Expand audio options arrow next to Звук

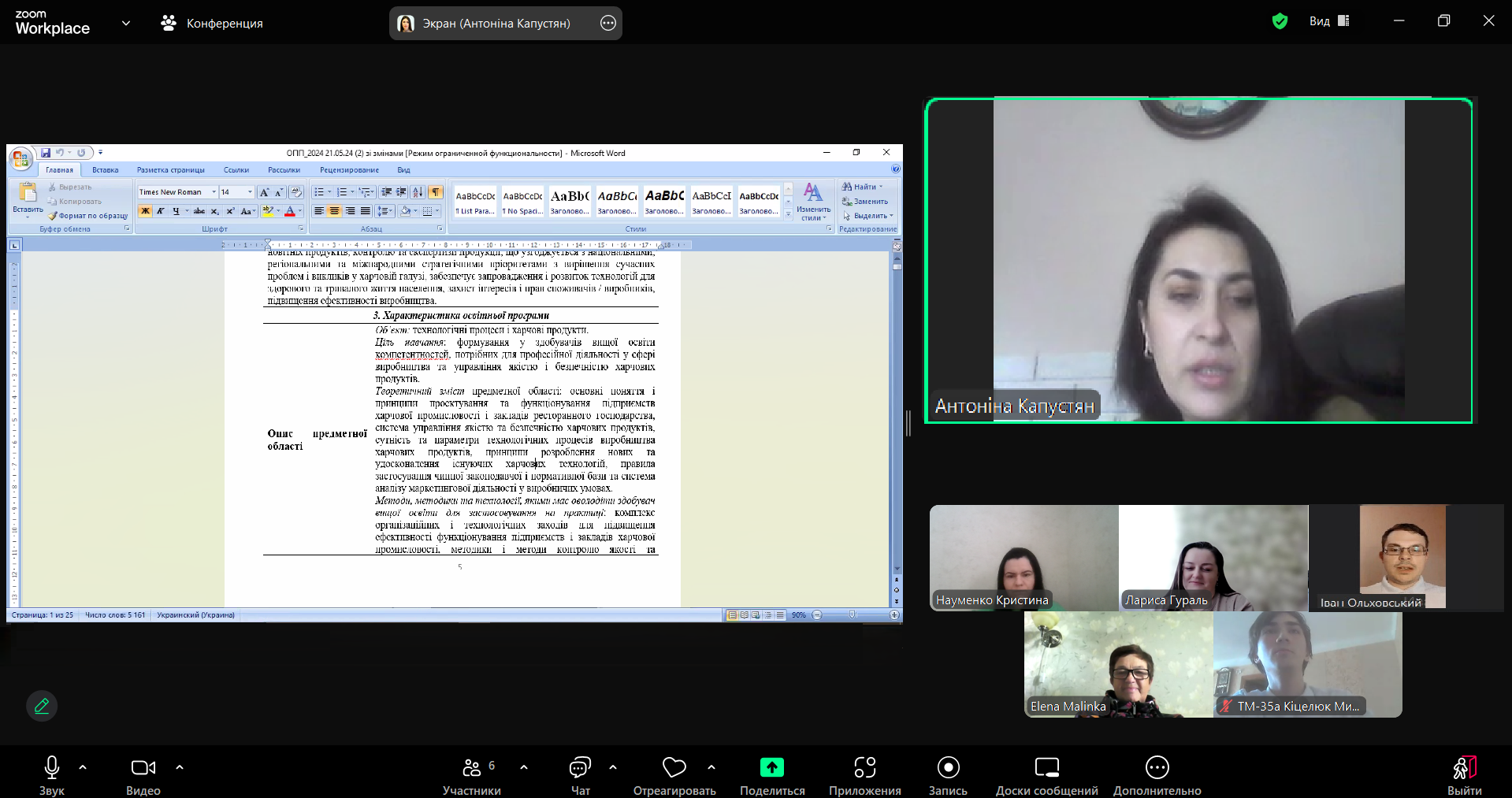pyautogui.click(x=83, y=767)
